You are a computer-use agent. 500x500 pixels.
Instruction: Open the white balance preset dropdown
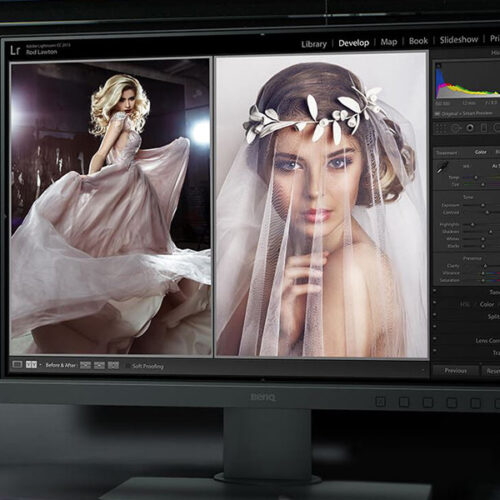496,166
